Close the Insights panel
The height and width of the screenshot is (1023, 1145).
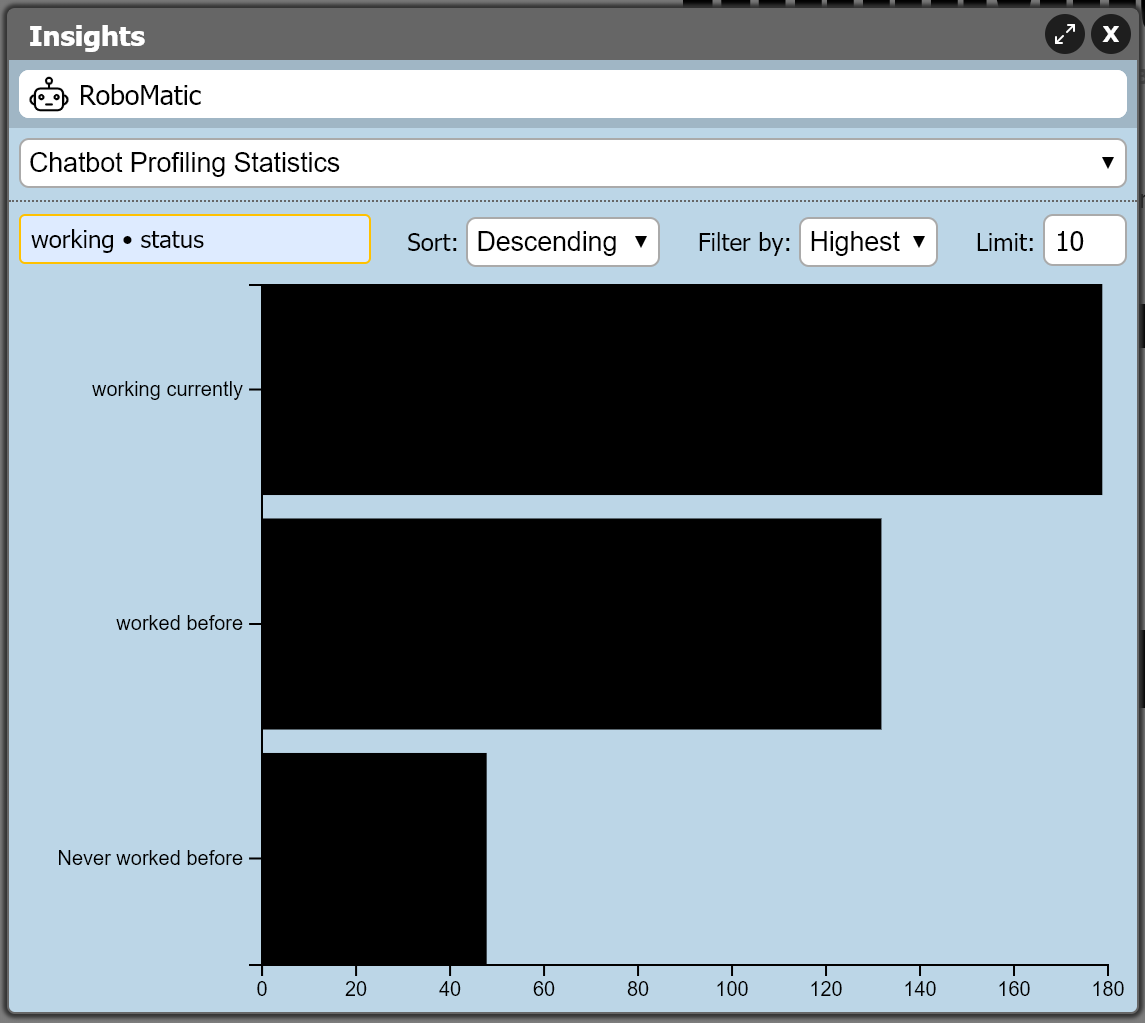[1111, 34]
